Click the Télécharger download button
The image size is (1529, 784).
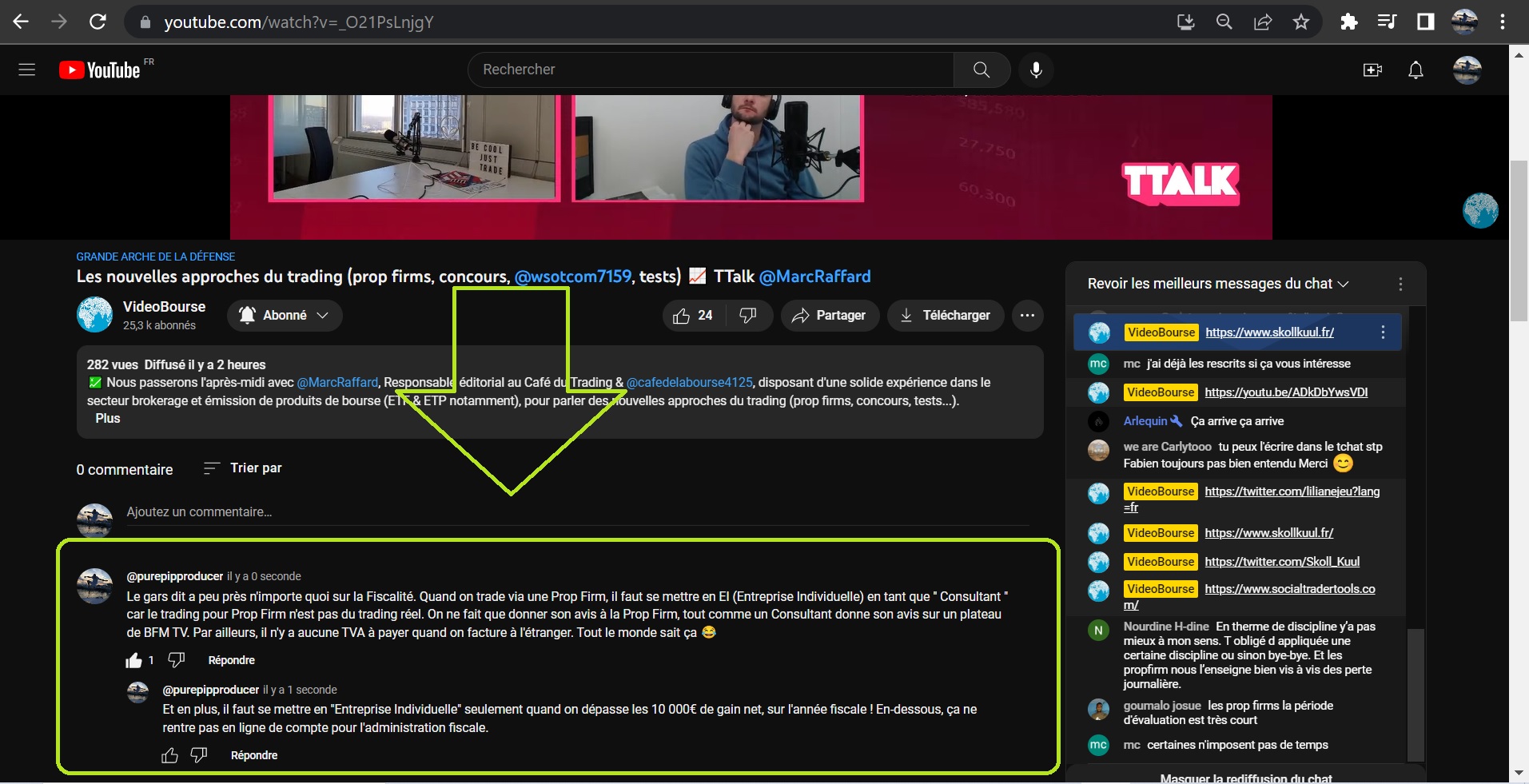pos(946,315)
